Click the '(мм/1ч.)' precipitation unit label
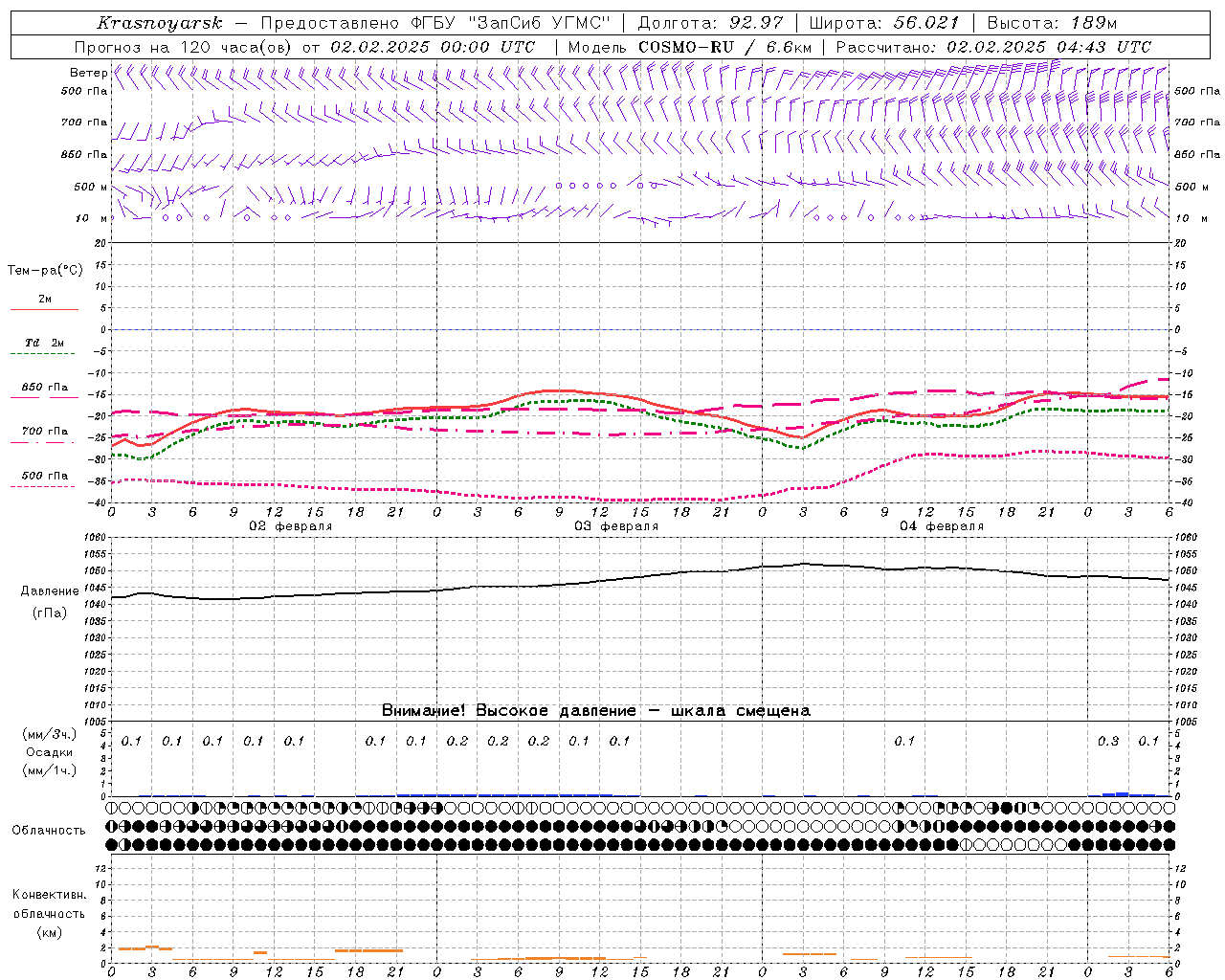This screenshot has width=1225, height=980. (50, 770)
